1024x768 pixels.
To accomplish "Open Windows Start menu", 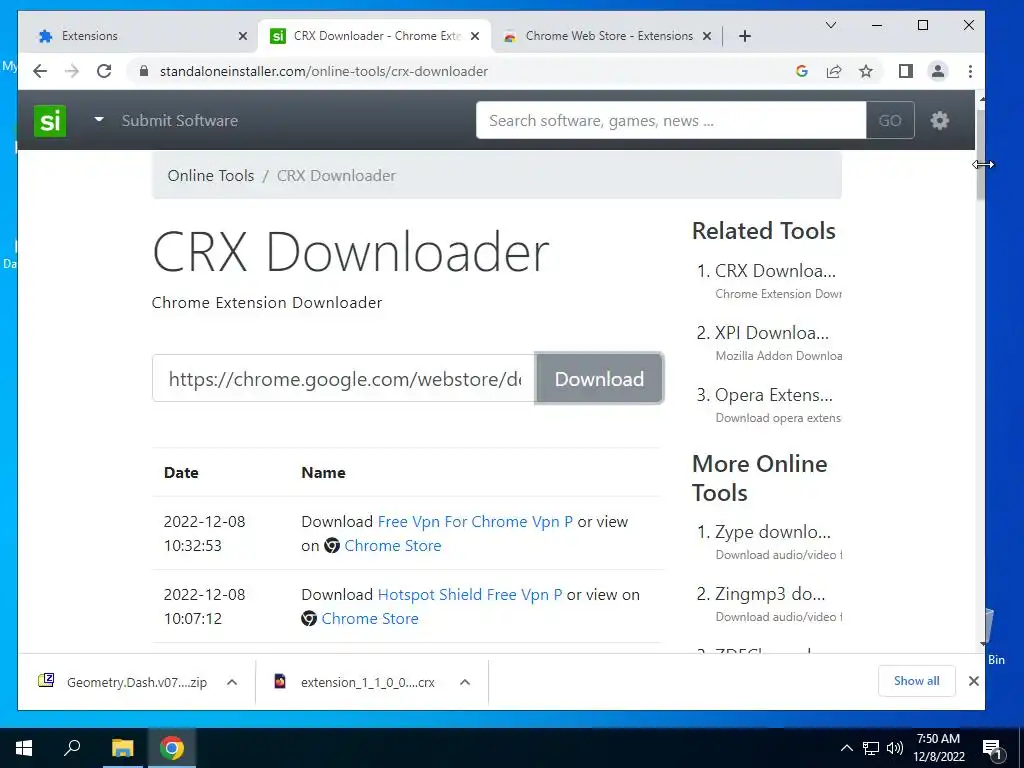I will pyautogui.click(x=24, y=748).
